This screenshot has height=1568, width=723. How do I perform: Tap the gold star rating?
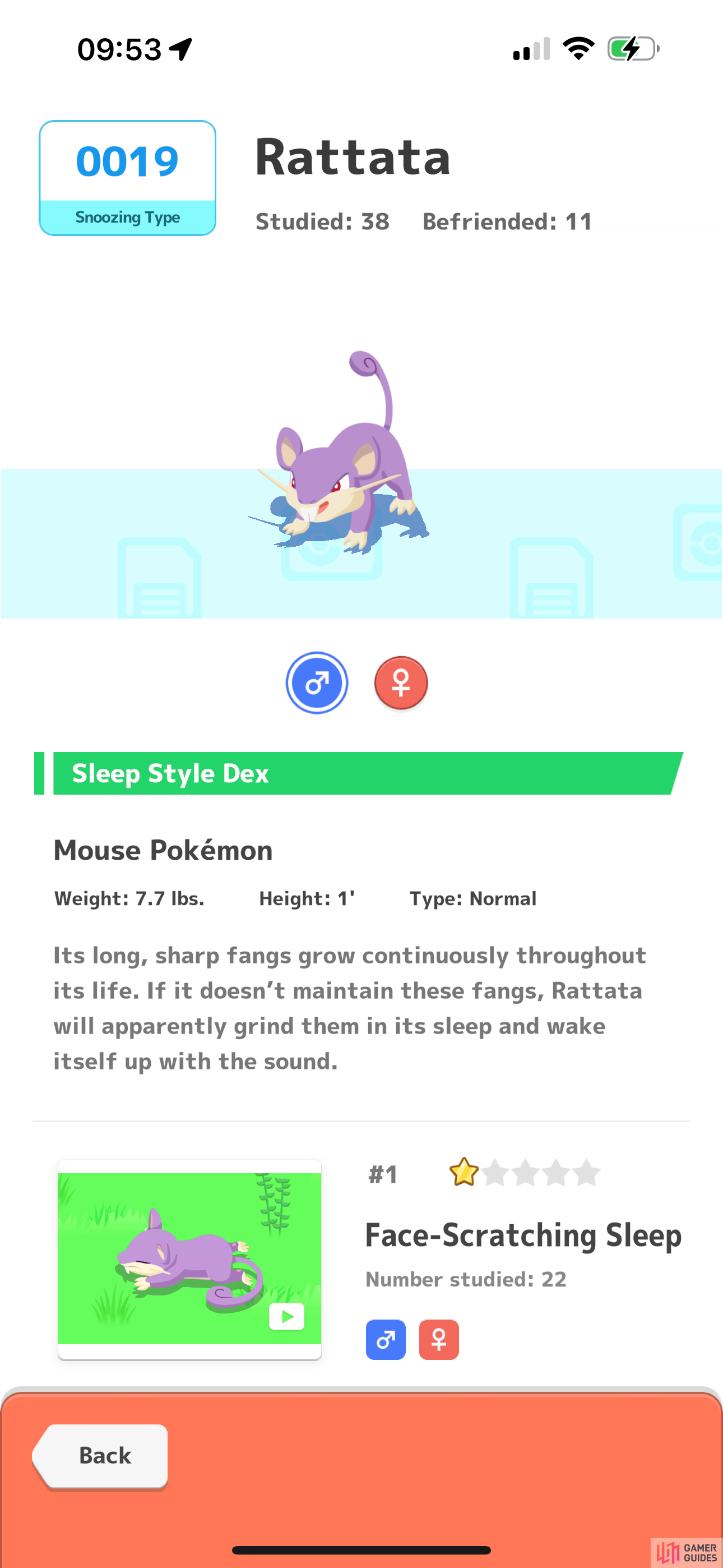tap(464, 1172)
